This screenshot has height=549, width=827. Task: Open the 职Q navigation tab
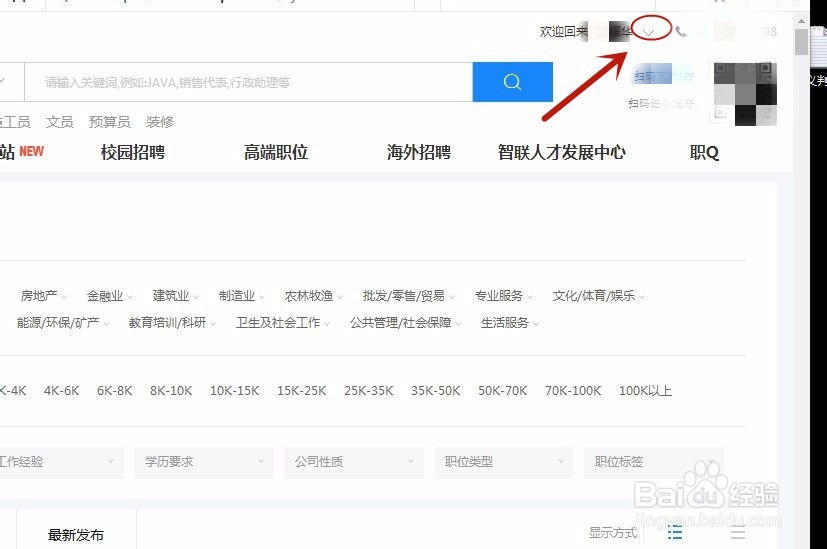[x=704, y=152]
